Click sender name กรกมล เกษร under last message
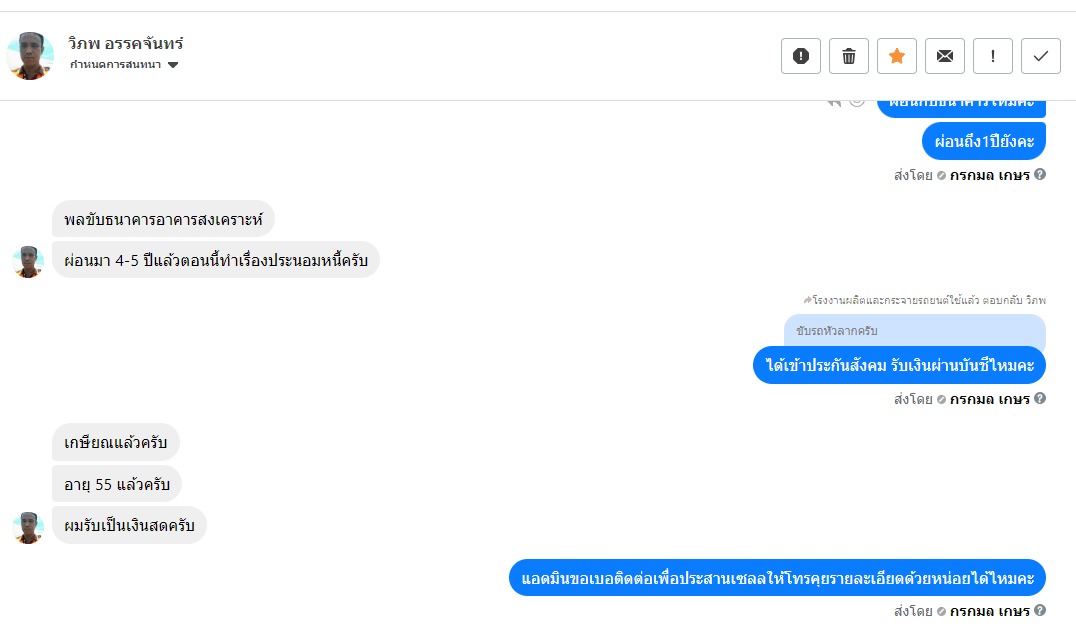 click(x=989, y=611)
